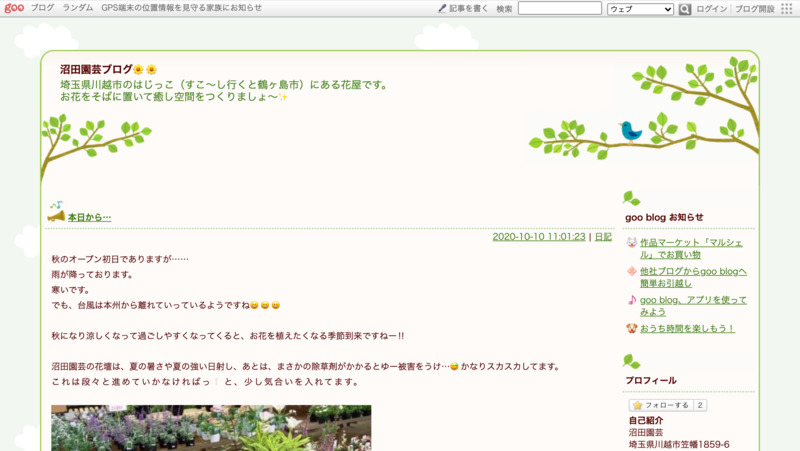Open goo blog、アプリを使ってみよう link
This screenshot has width=800, height=451.
point(693,306)
